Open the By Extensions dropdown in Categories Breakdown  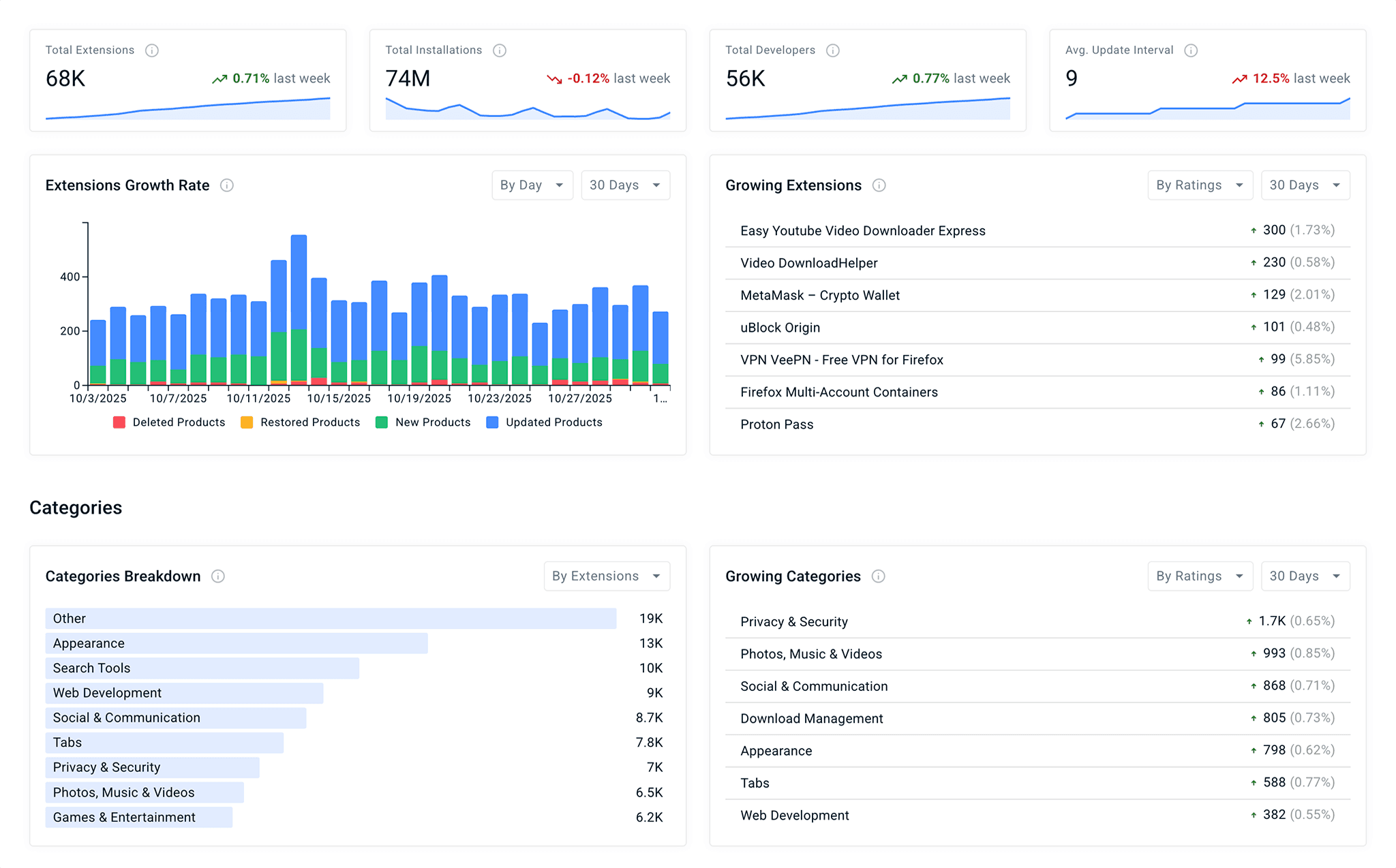click(606, 576)
